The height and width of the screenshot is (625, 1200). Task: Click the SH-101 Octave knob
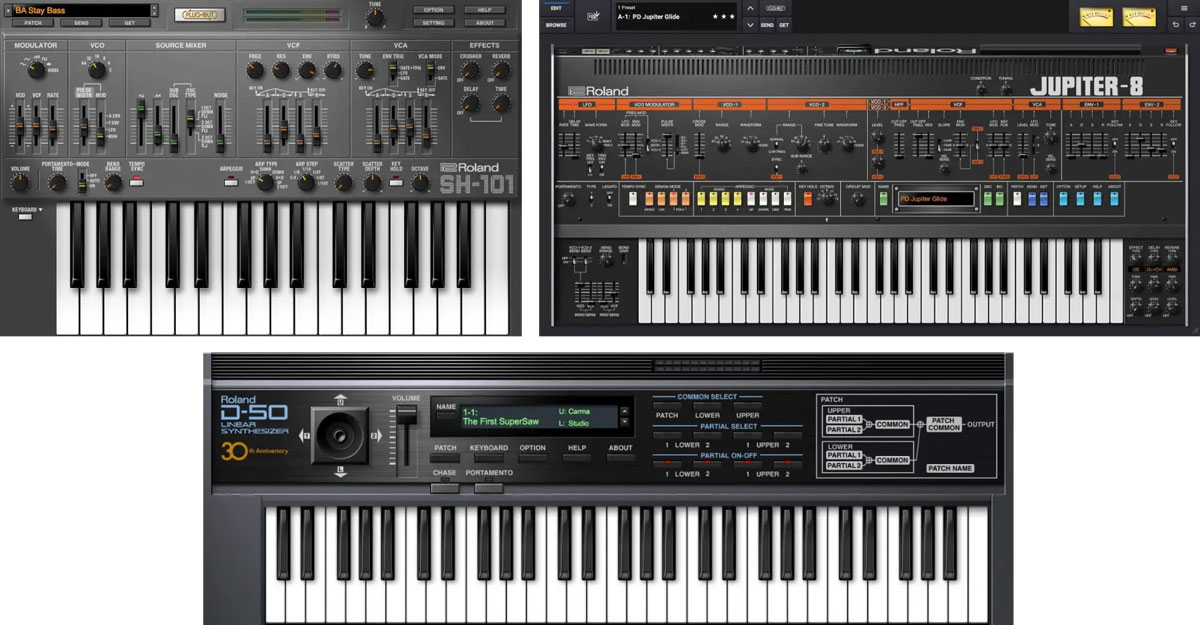tap(421, 182)
